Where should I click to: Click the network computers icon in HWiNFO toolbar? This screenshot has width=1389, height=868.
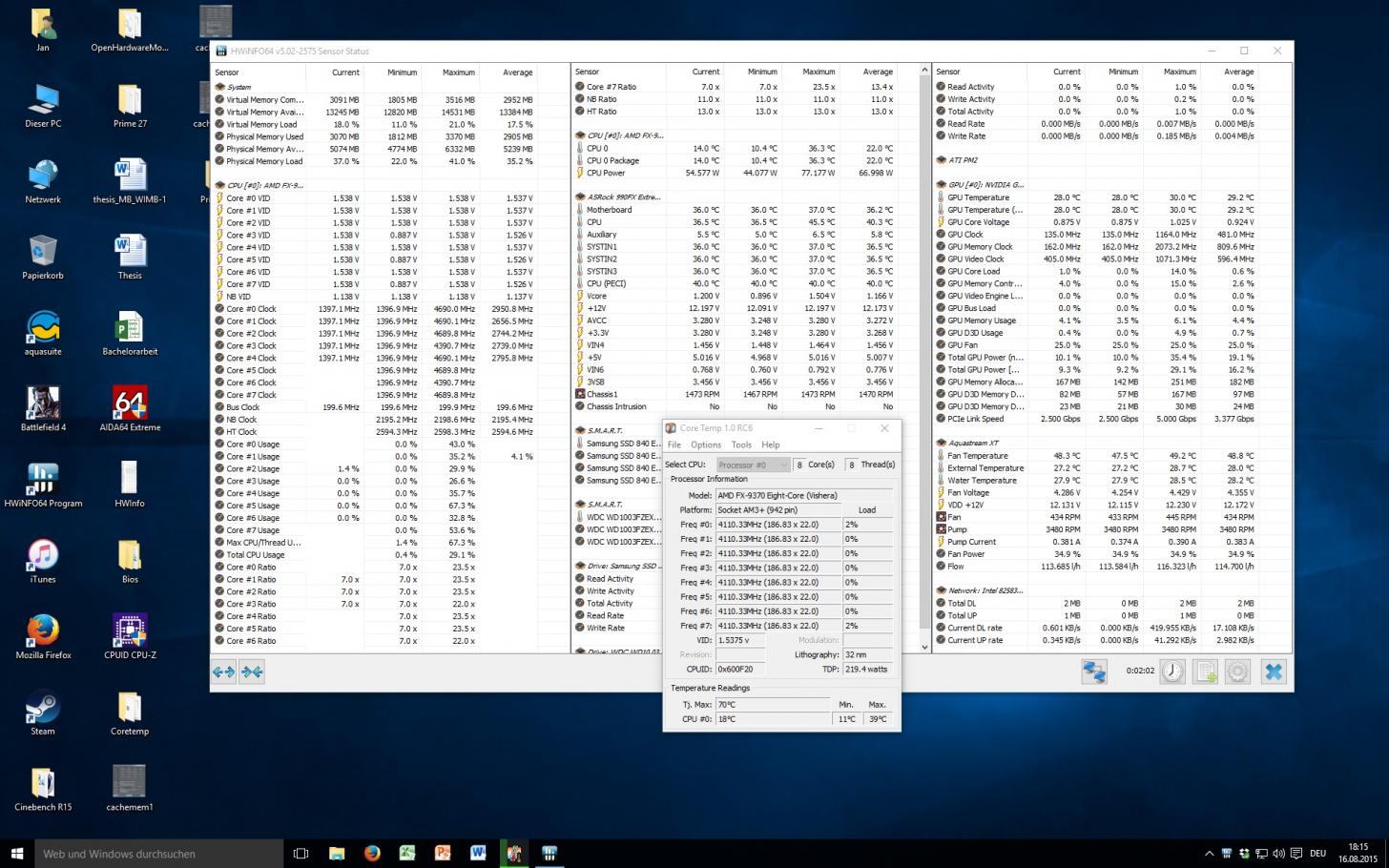tap(1093, 672)
